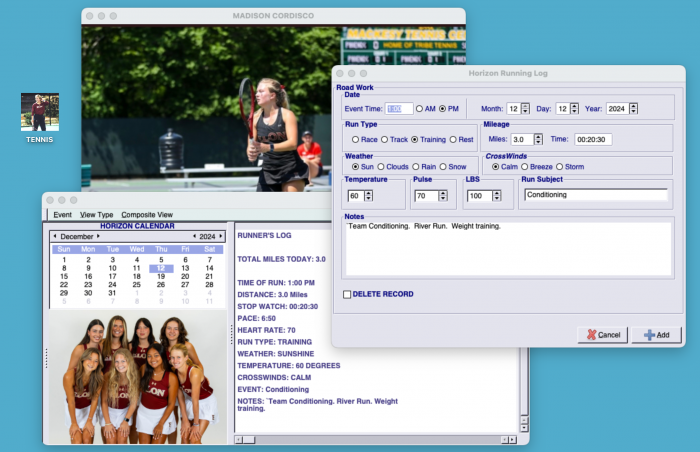Advance calendar to next year
The width and height of the screenshot is (700, 452).
[222, 236]
